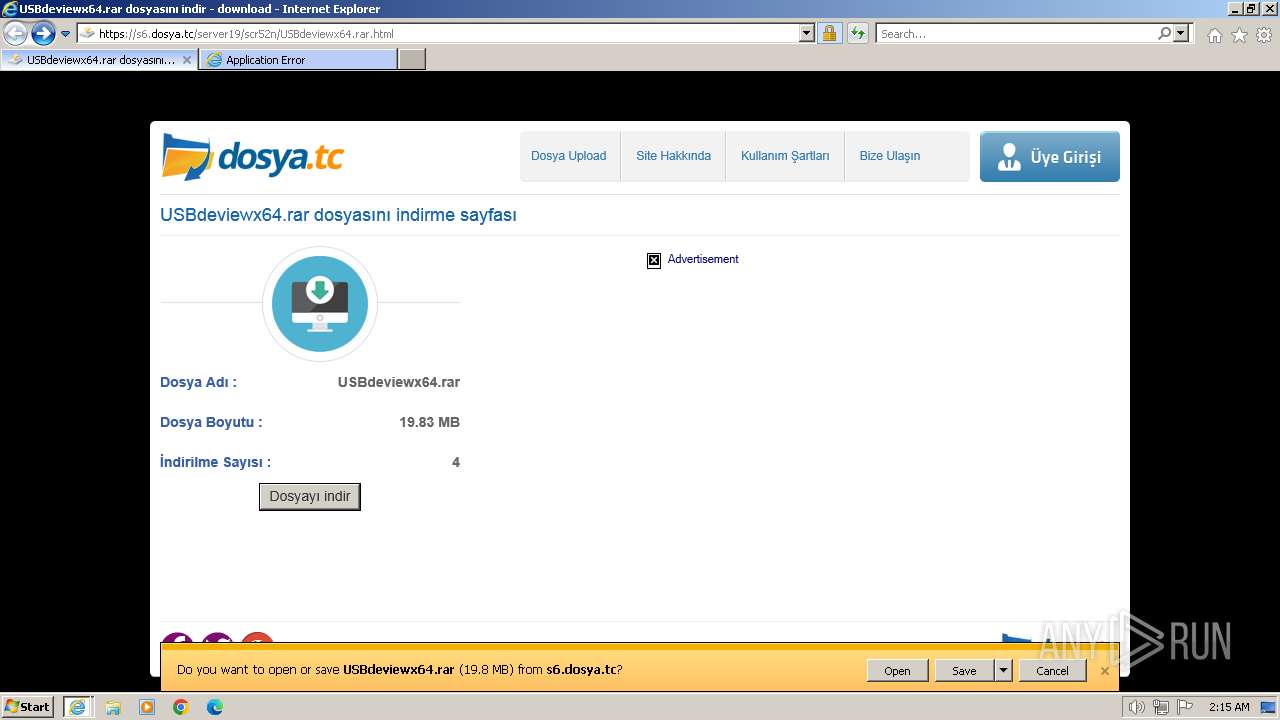The width and height of the screenshot is (1280, 720).
Task: Click the Üye Girişi login button
Action: coord(1050,157)
